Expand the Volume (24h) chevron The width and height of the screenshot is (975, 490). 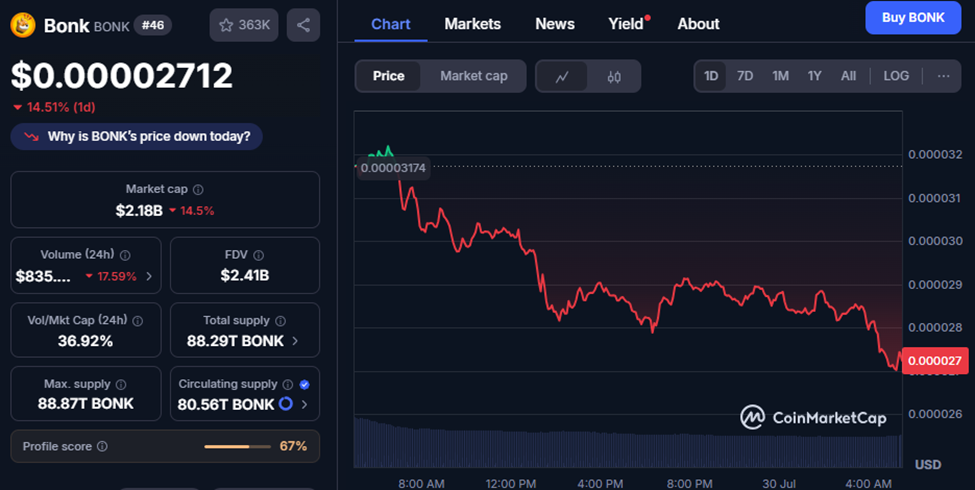pos(149,276)
